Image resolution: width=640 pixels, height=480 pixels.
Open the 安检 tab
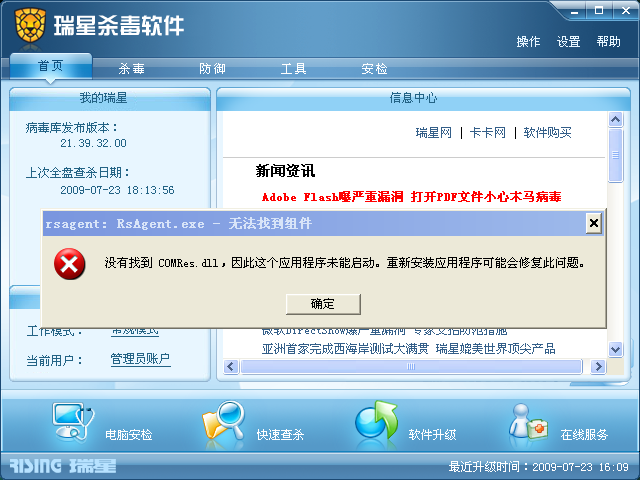click(x=374, y=69)
